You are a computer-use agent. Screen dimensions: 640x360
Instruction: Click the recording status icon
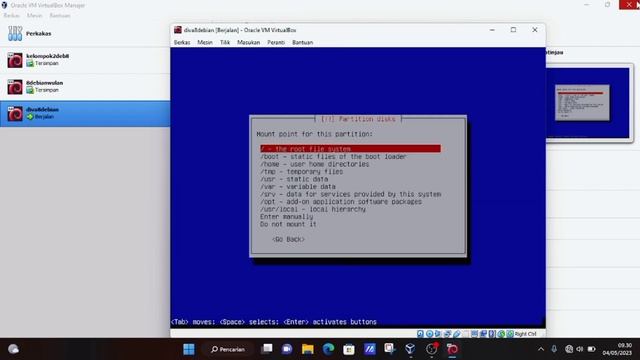click(483, 334)
